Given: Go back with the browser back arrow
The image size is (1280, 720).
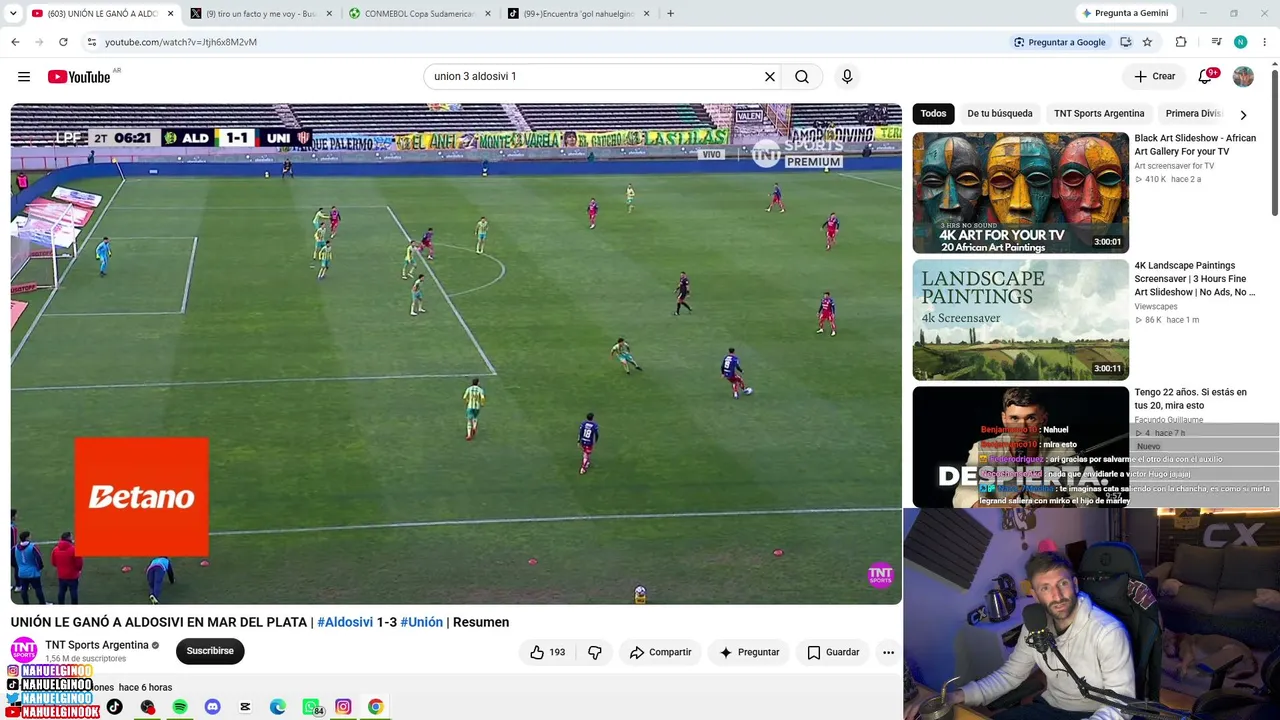Looking at the screenshot, I should point(15,42).
